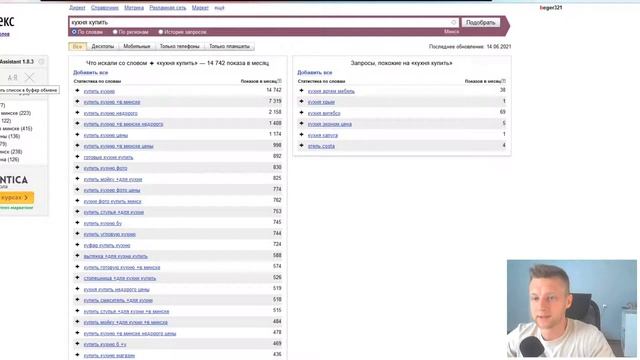Add the query with 774 impressions

point(78,189)
